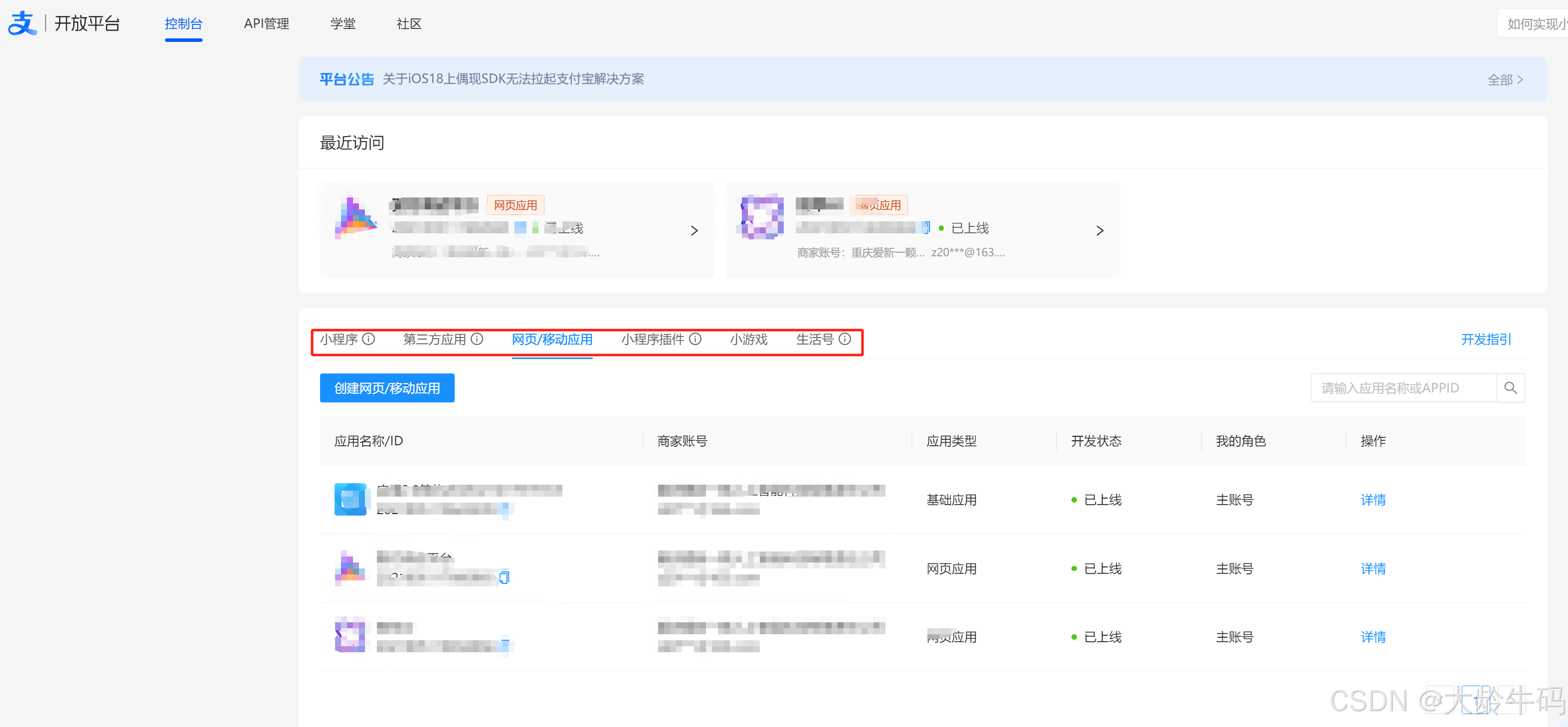Click the 商家账号 column header
Image resolution: width=1568 pixels, height=727 pixels.
coord(682,441)
